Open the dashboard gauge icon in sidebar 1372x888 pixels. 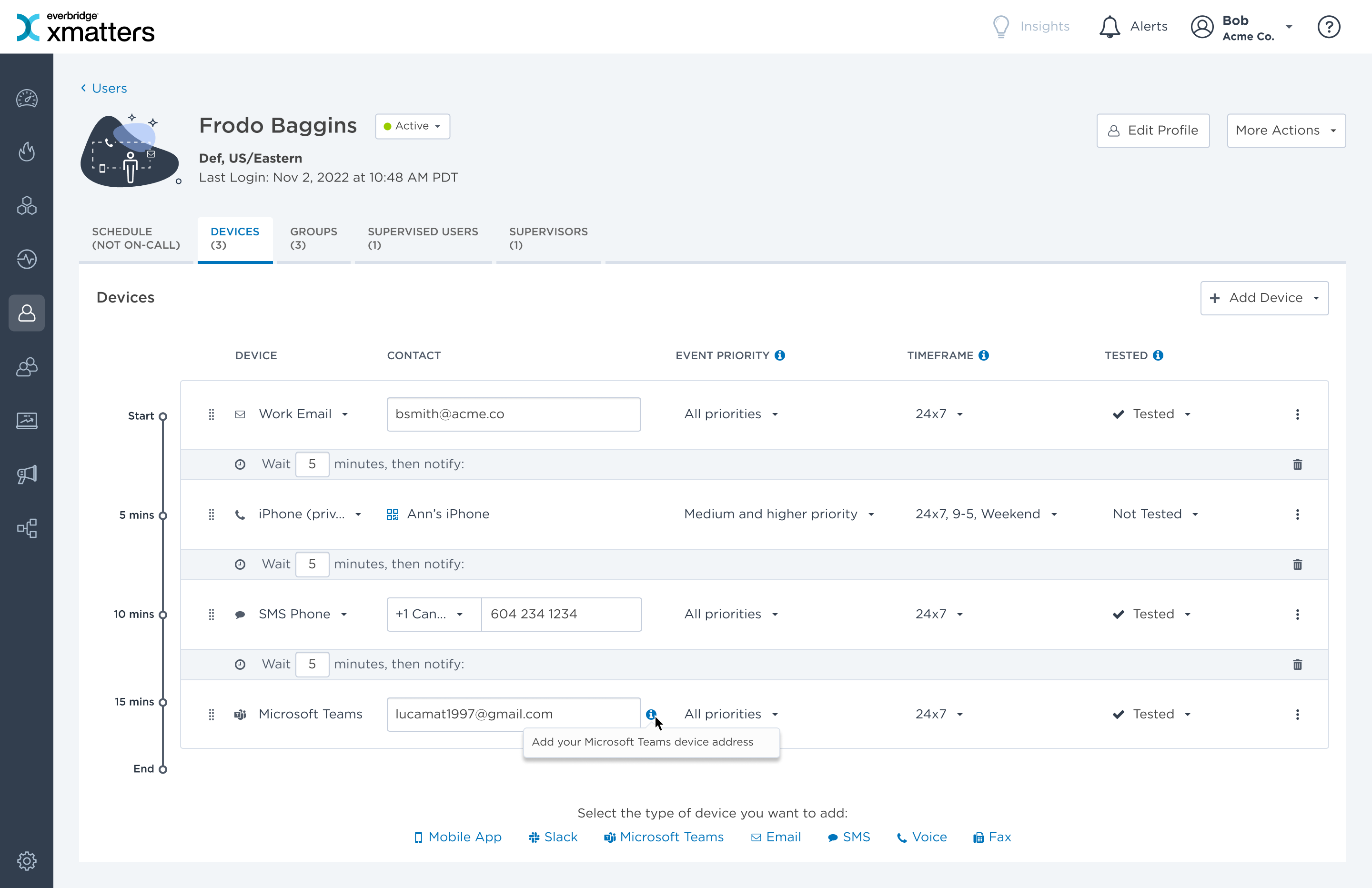coord(27,99)
